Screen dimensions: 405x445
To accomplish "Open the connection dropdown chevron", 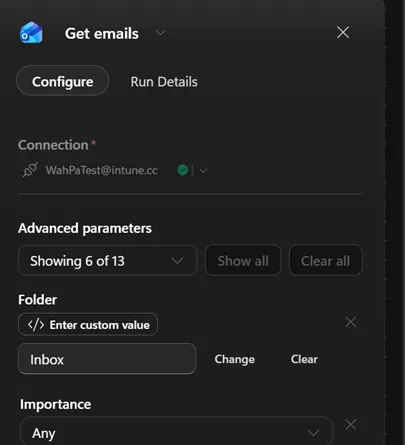I will (x=203, y=171).
